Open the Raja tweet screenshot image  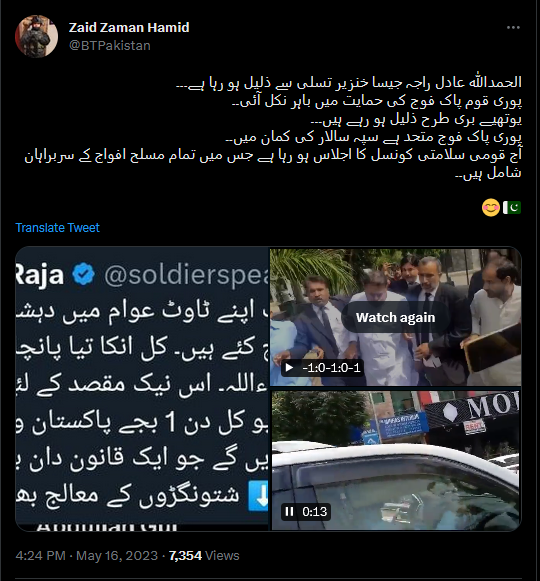pyautogui.click(x=142, y=389)
